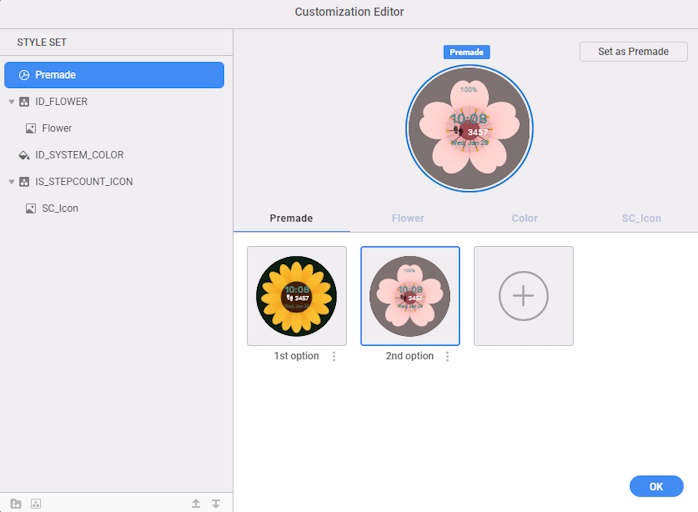Select the Premade item in Style Set
This screenshot has height=512, width=698.
(x=114, y=75)
